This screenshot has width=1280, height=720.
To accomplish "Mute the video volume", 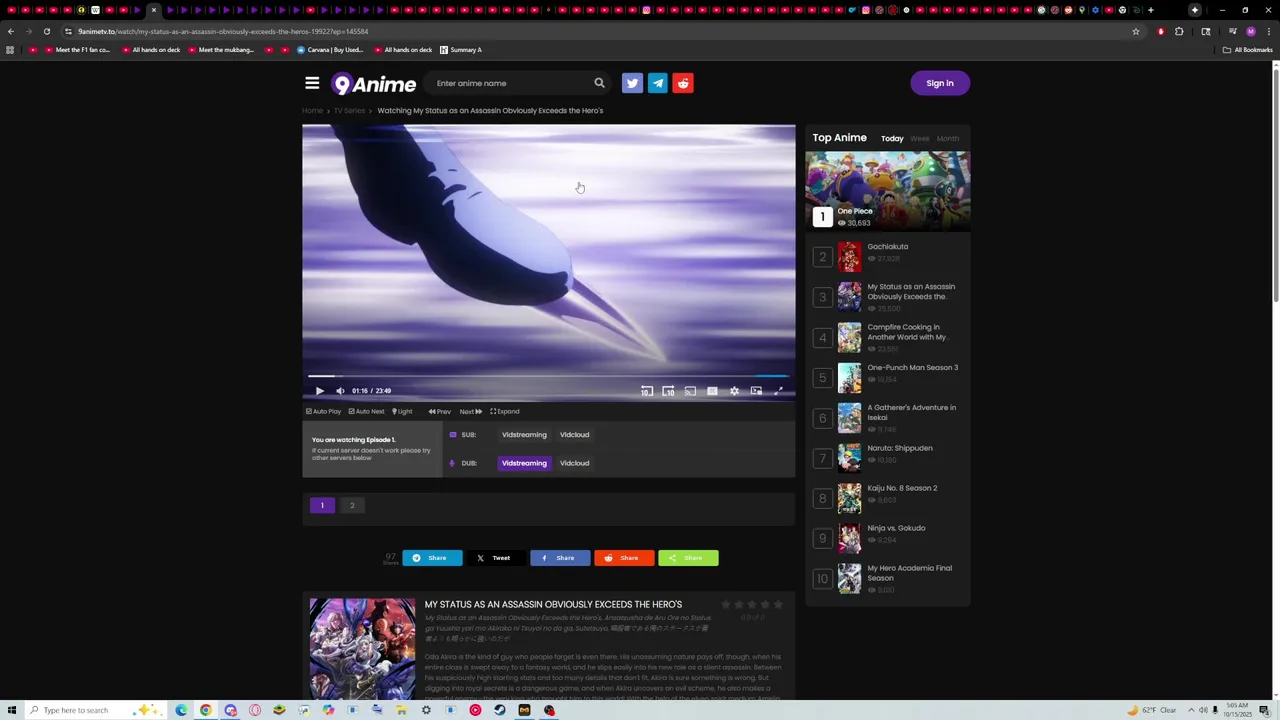I will (340, 391).
